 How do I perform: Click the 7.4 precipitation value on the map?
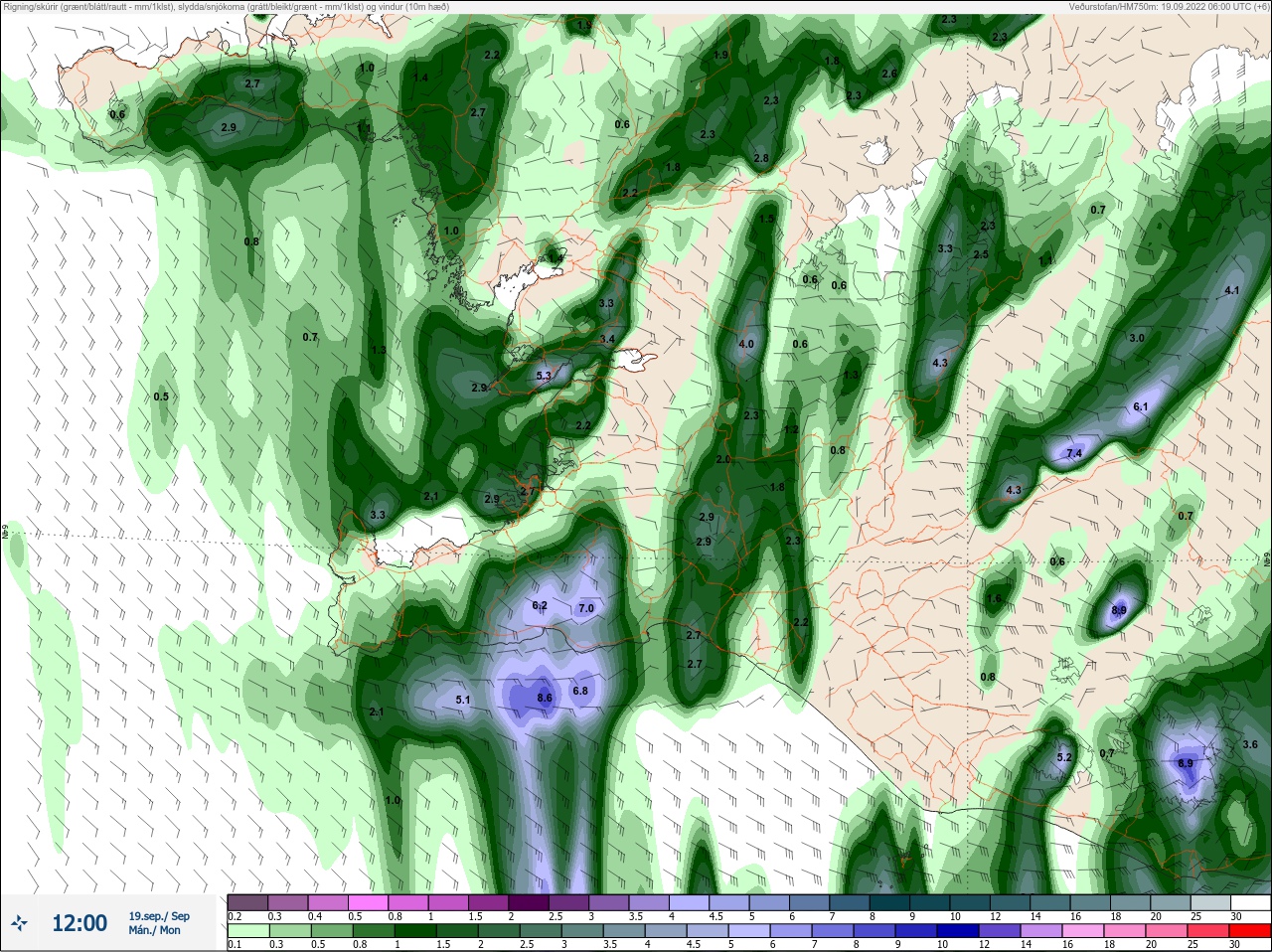pos(1073,454)
